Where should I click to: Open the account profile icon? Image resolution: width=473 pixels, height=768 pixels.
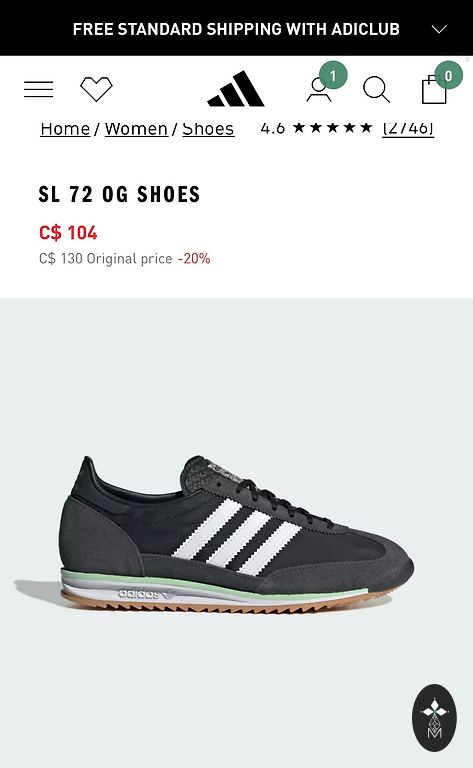pyautogui.click(x=319, y=89)
